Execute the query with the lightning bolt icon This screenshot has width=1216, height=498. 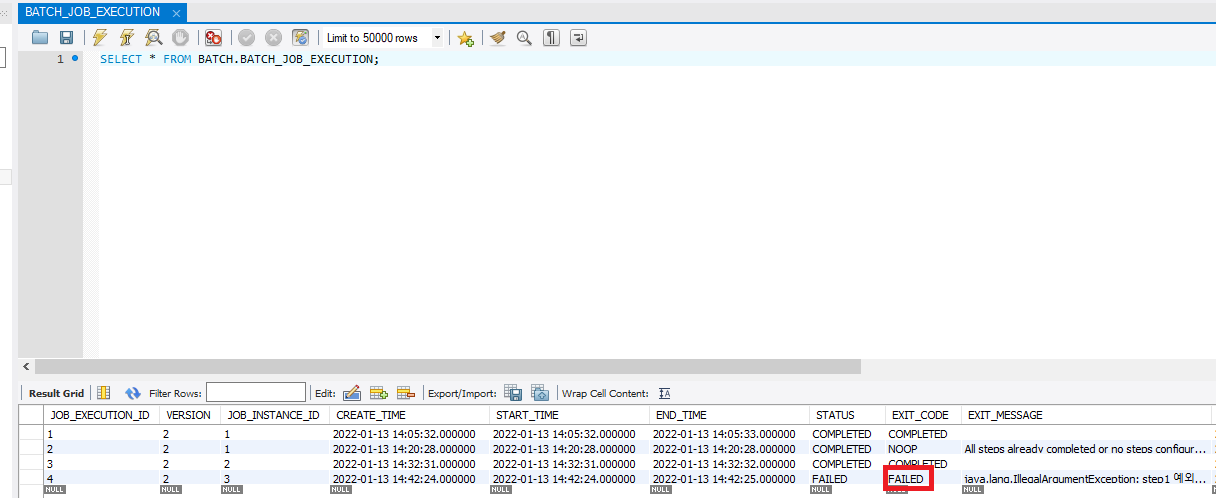coord(100,38)
